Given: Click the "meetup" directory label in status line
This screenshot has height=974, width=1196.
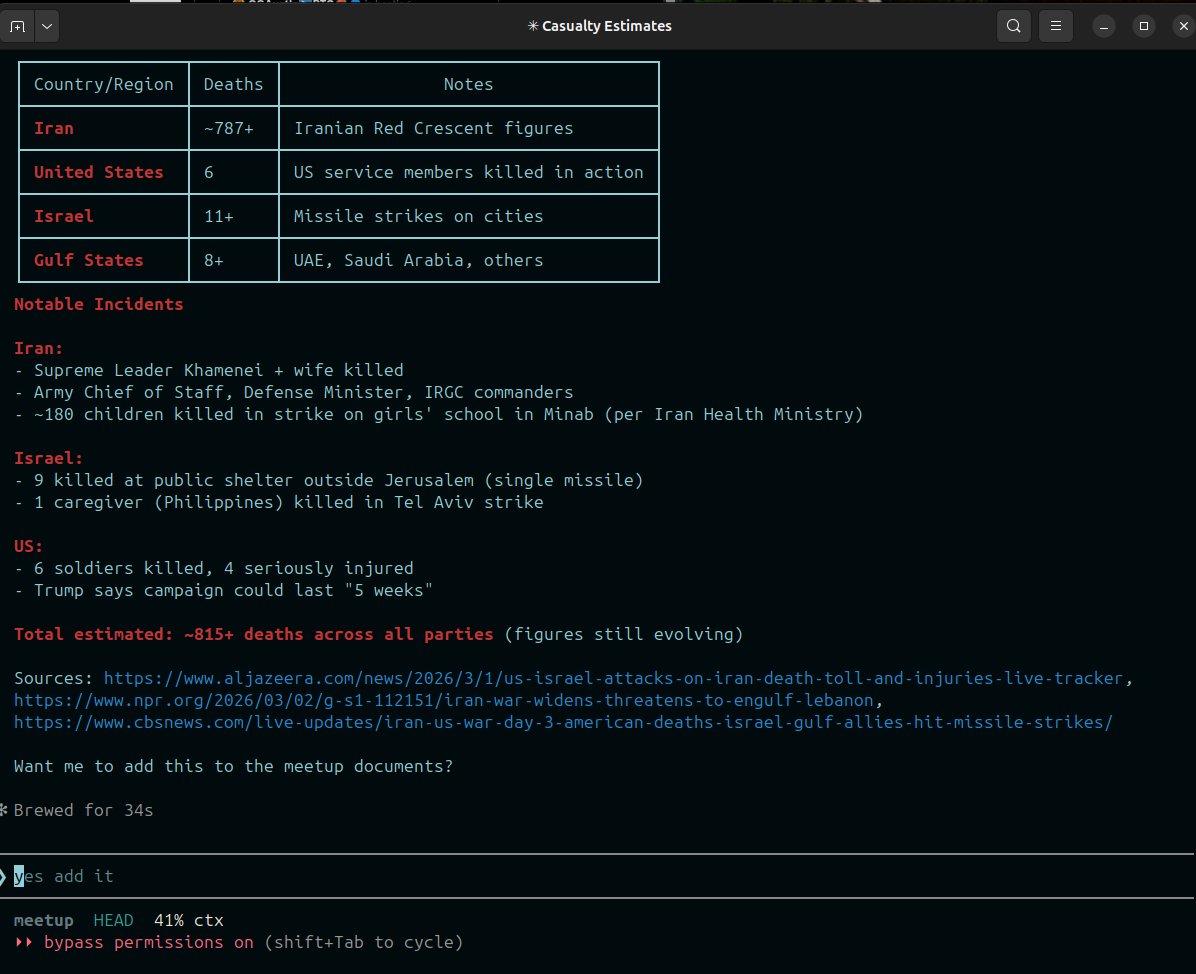Looking at the screenshot, I should [x=43, y=921].
